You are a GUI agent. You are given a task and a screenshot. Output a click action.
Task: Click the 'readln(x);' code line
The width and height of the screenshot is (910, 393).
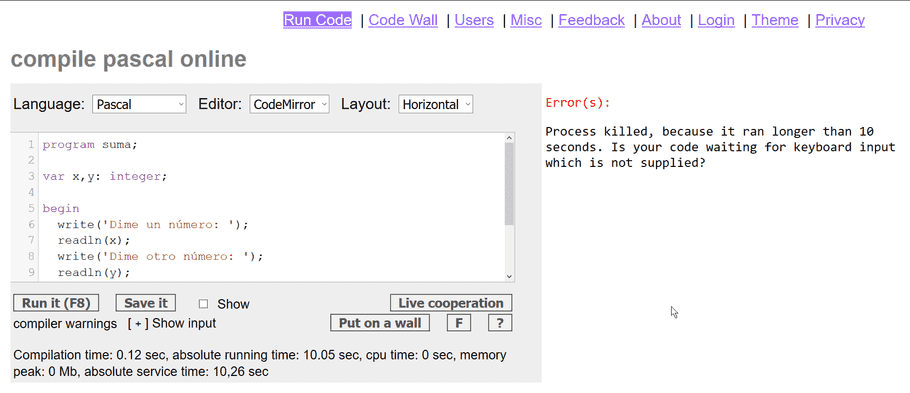coord(93,240)
